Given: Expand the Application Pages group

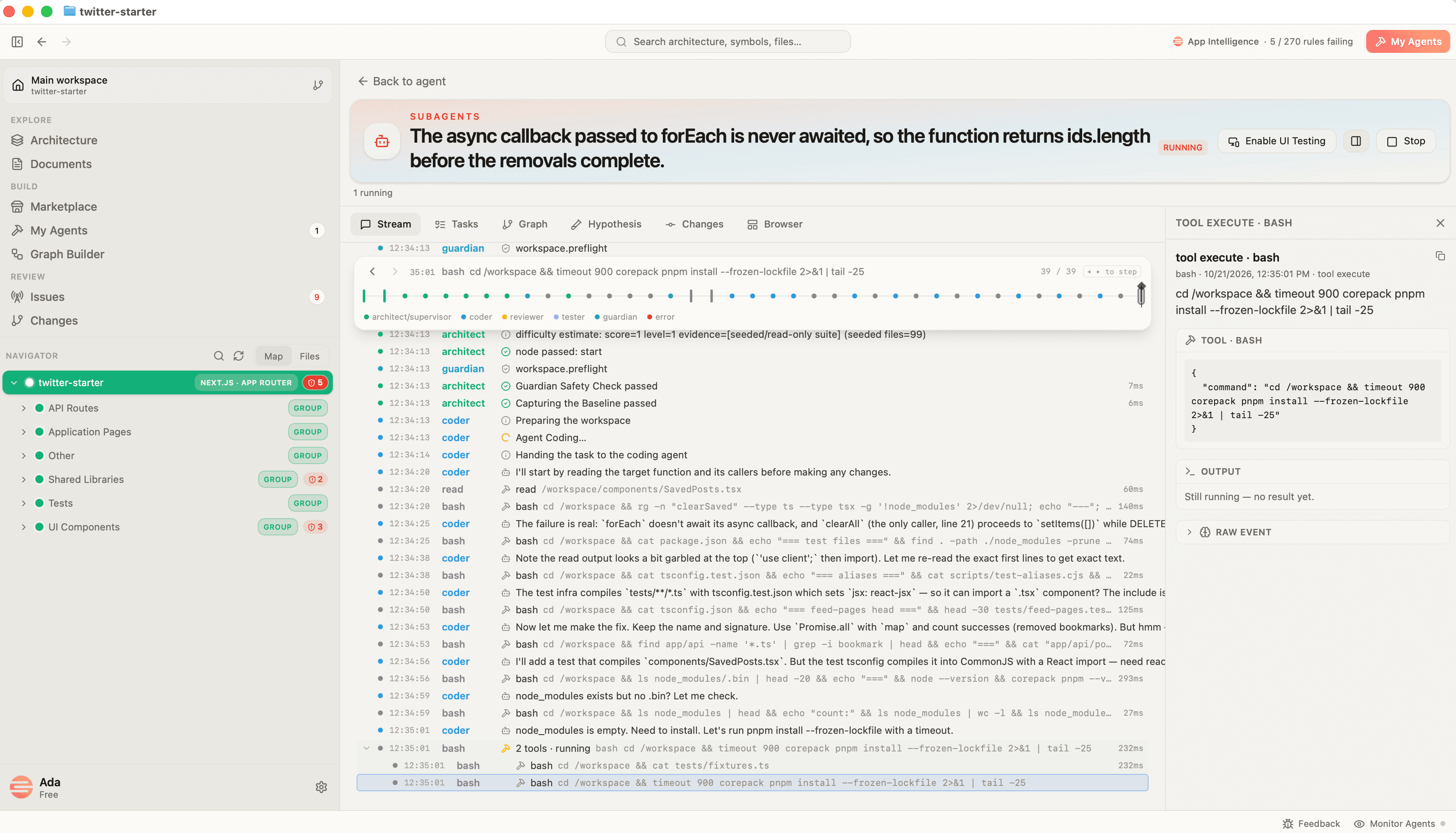Looking at the screenshot, I should (23, 432).
